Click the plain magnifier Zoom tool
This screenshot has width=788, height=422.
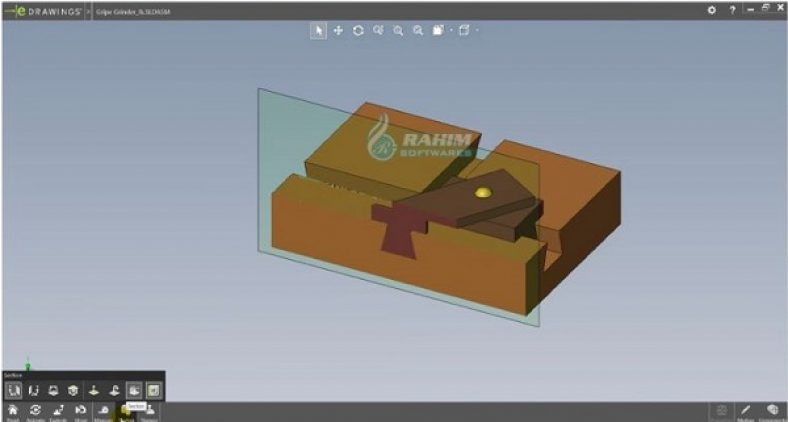pyautogui.click(x=398, y=31)
